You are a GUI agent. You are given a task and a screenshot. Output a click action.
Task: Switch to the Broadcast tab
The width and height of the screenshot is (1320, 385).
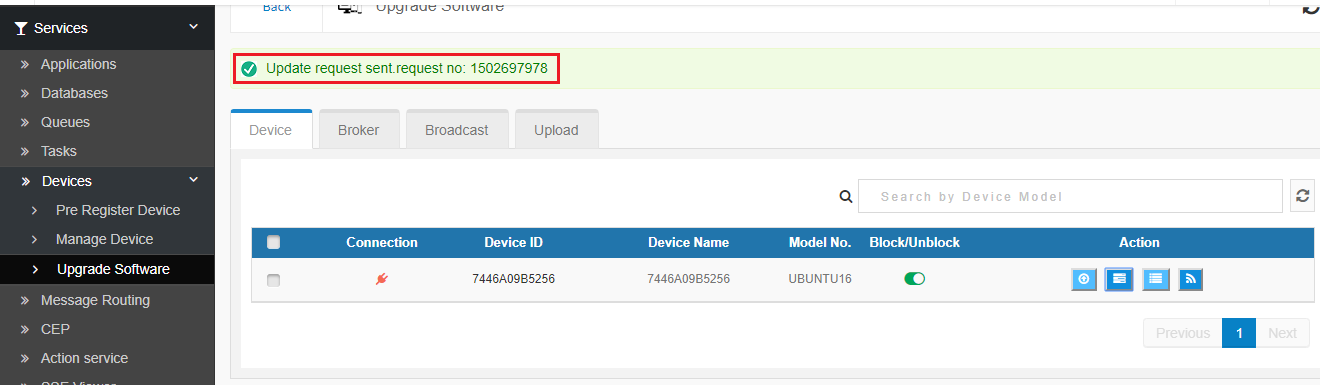pos(457,130)
